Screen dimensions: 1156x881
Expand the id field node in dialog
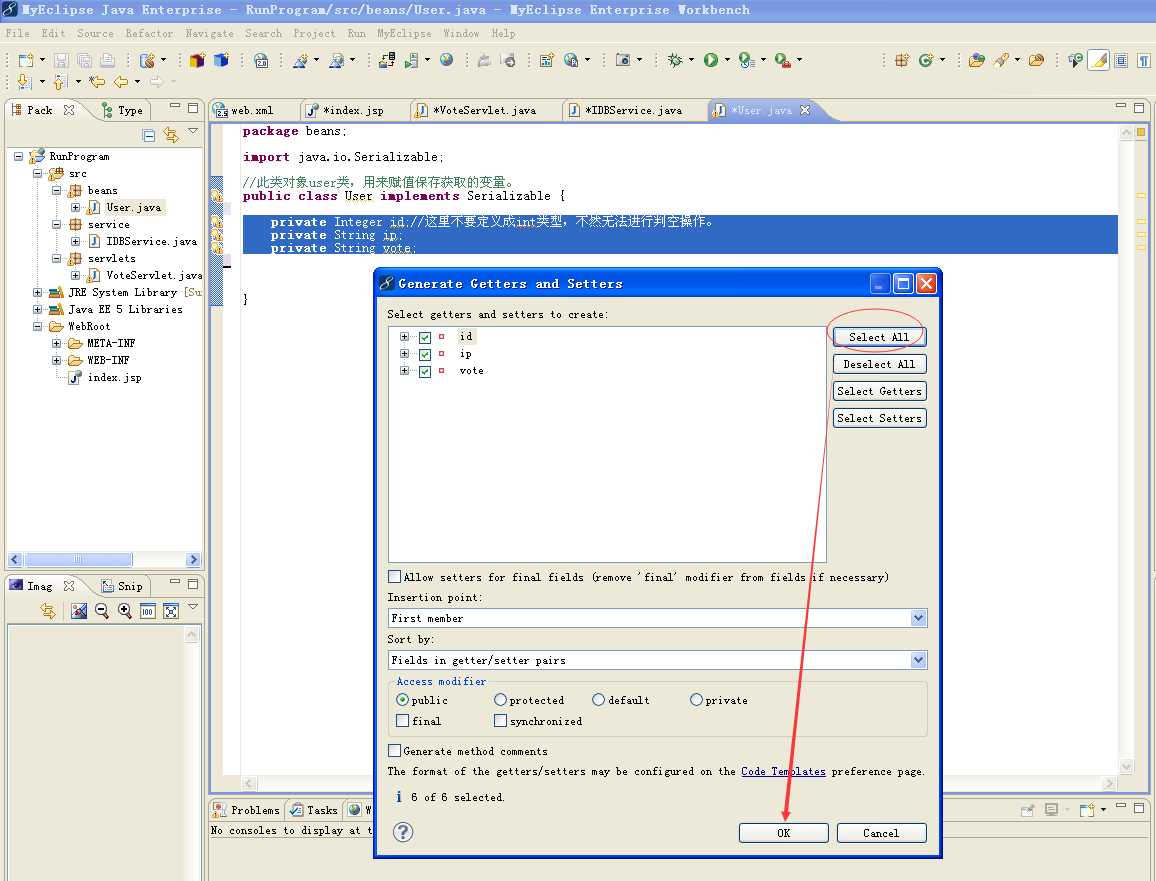coord(404,336)
